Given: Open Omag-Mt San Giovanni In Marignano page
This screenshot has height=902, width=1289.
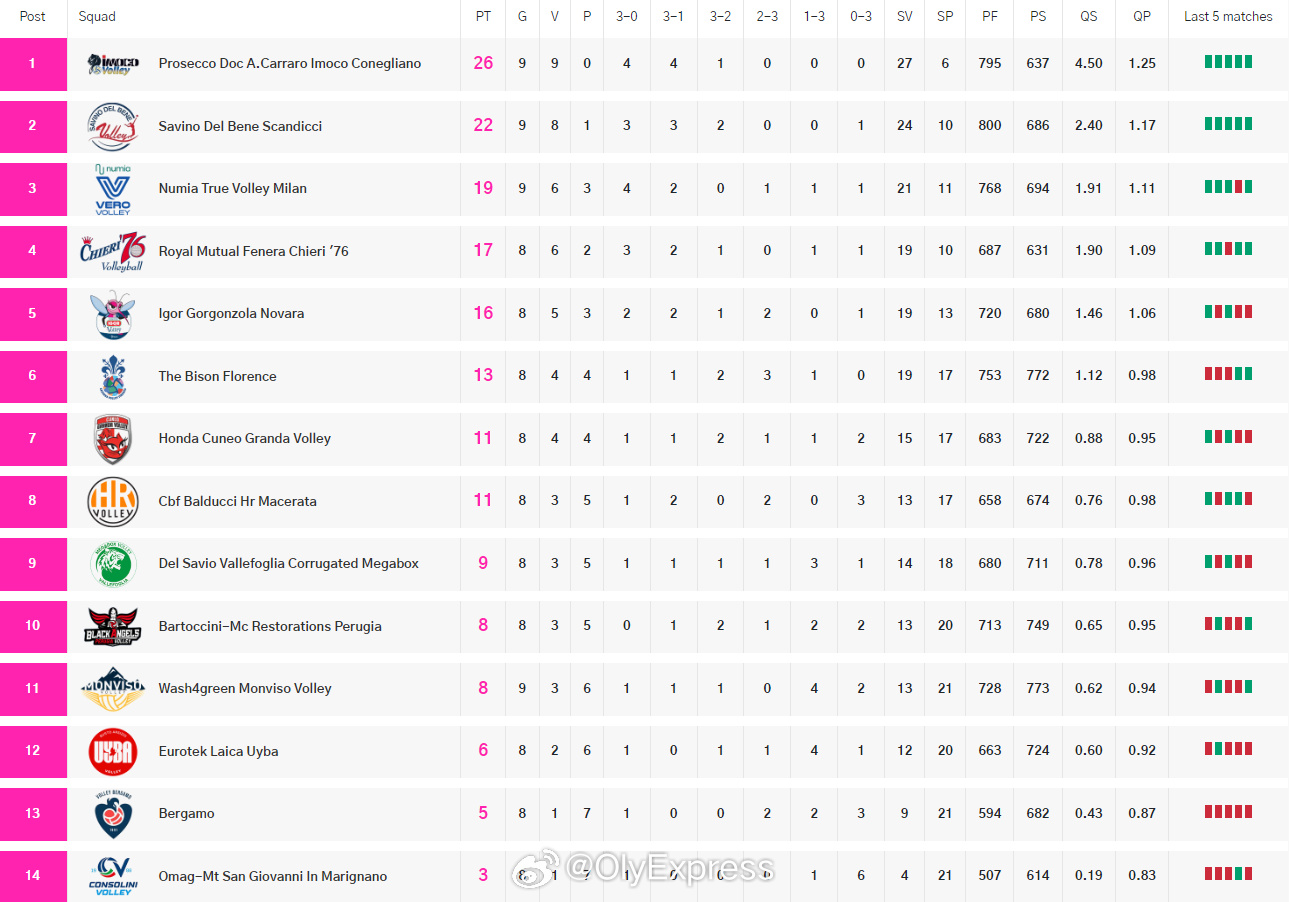Looking at the screenshot, I should [x=273, y=876].
